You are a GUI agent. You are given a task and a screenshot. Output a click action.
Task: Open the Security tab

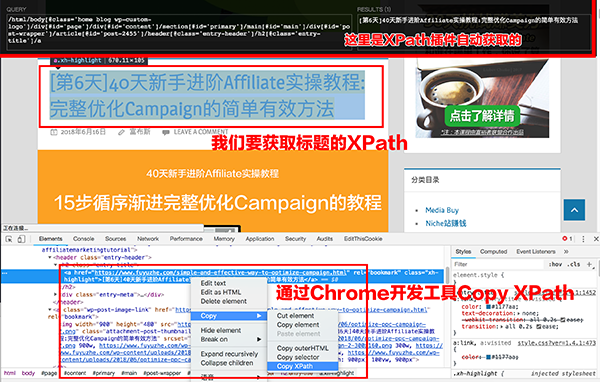pos(295,239)
